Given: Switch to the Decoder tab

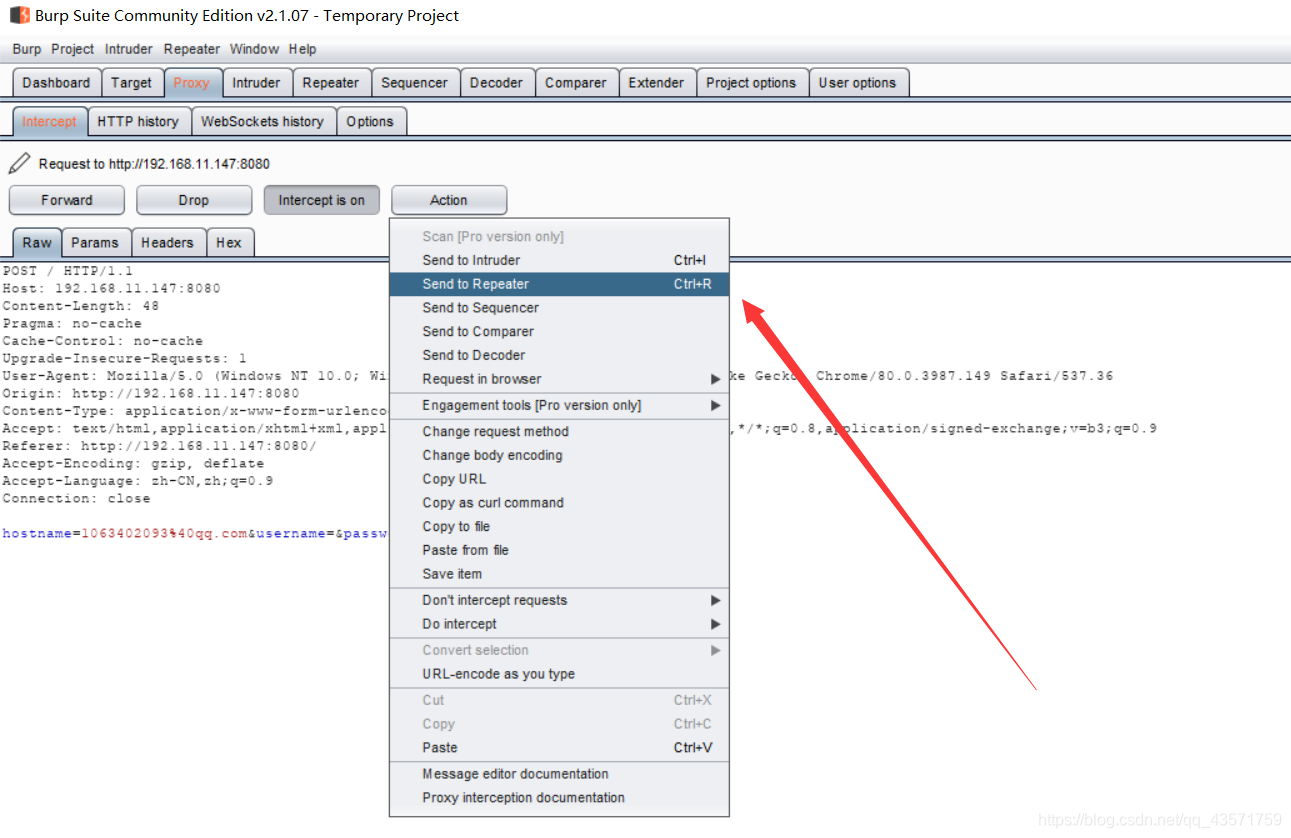Looking at the screenshot, I should tap(497, 83).
